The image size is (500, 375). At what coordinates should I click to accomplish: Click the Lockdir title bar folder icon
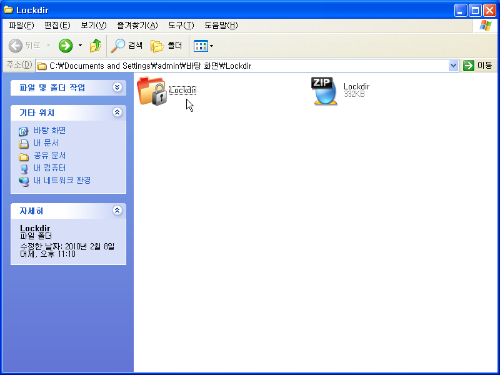(x=8, y=10)
